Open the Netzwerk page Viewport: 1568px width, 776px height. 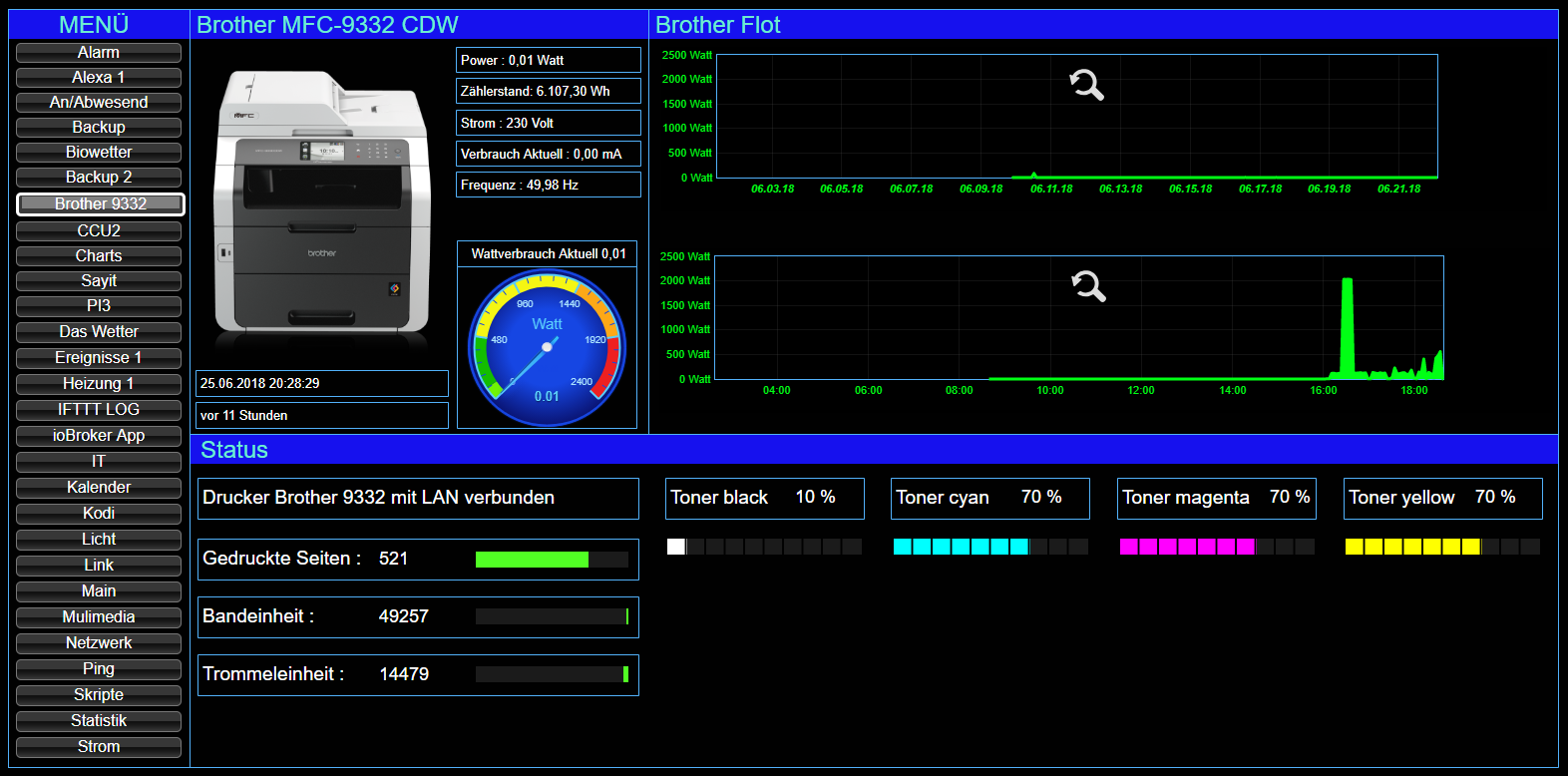tap(99, 643)
